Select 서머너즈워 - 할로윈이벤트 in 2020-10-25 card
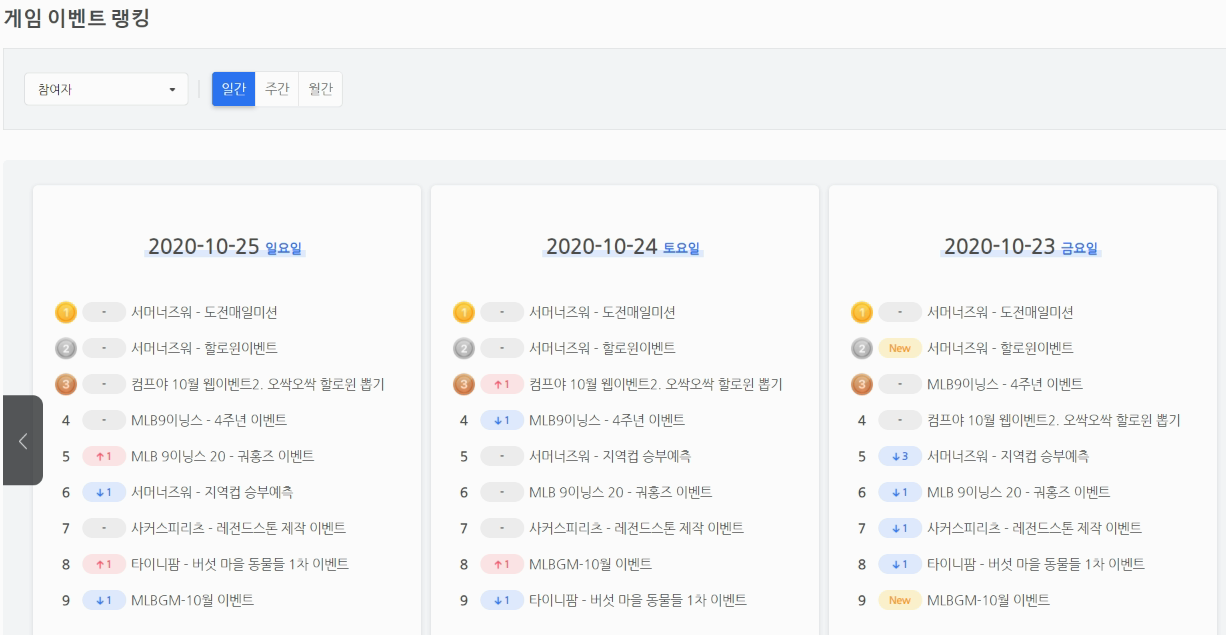Viewport: 1226px width, 635px height. click(x=204, y=348)
